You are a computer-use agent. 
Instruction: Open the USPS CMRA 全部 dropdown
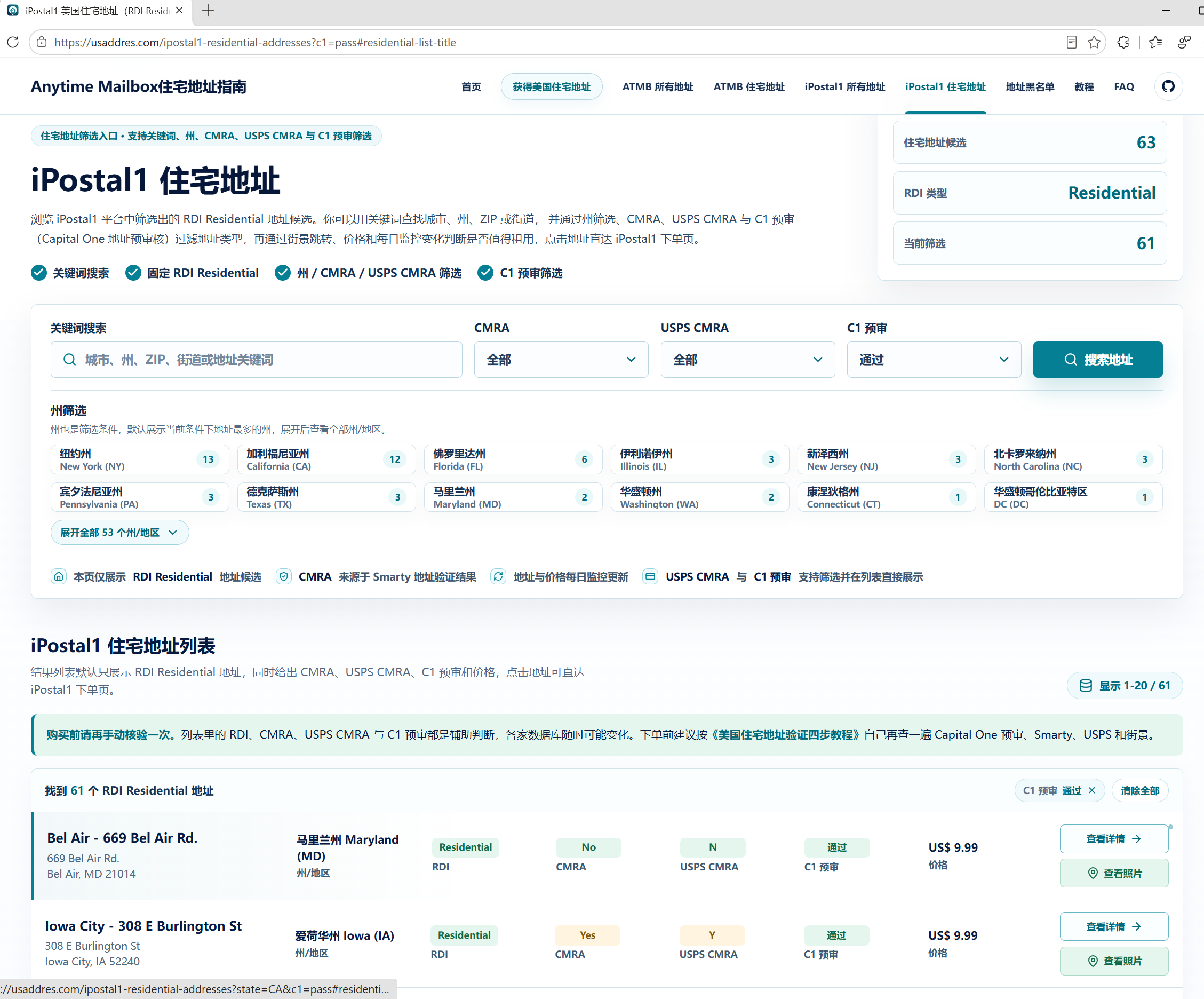(747, 360)
